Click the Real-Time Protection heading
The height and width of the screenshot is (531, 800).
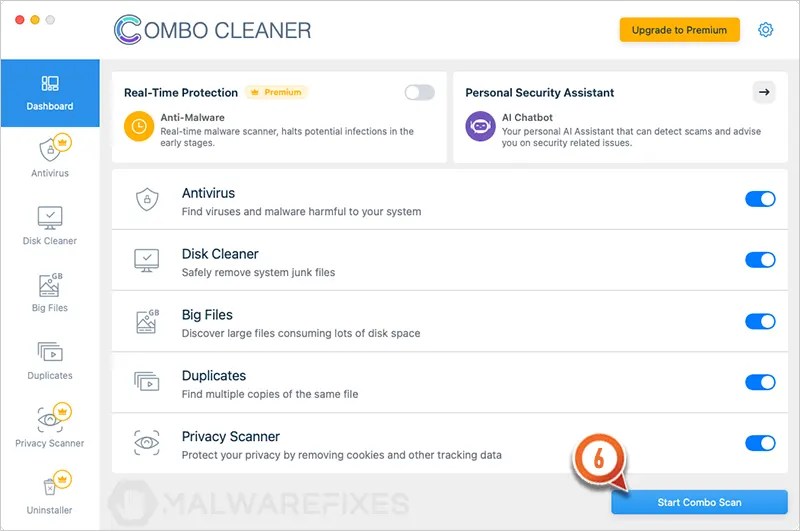(x=181, y=93)
